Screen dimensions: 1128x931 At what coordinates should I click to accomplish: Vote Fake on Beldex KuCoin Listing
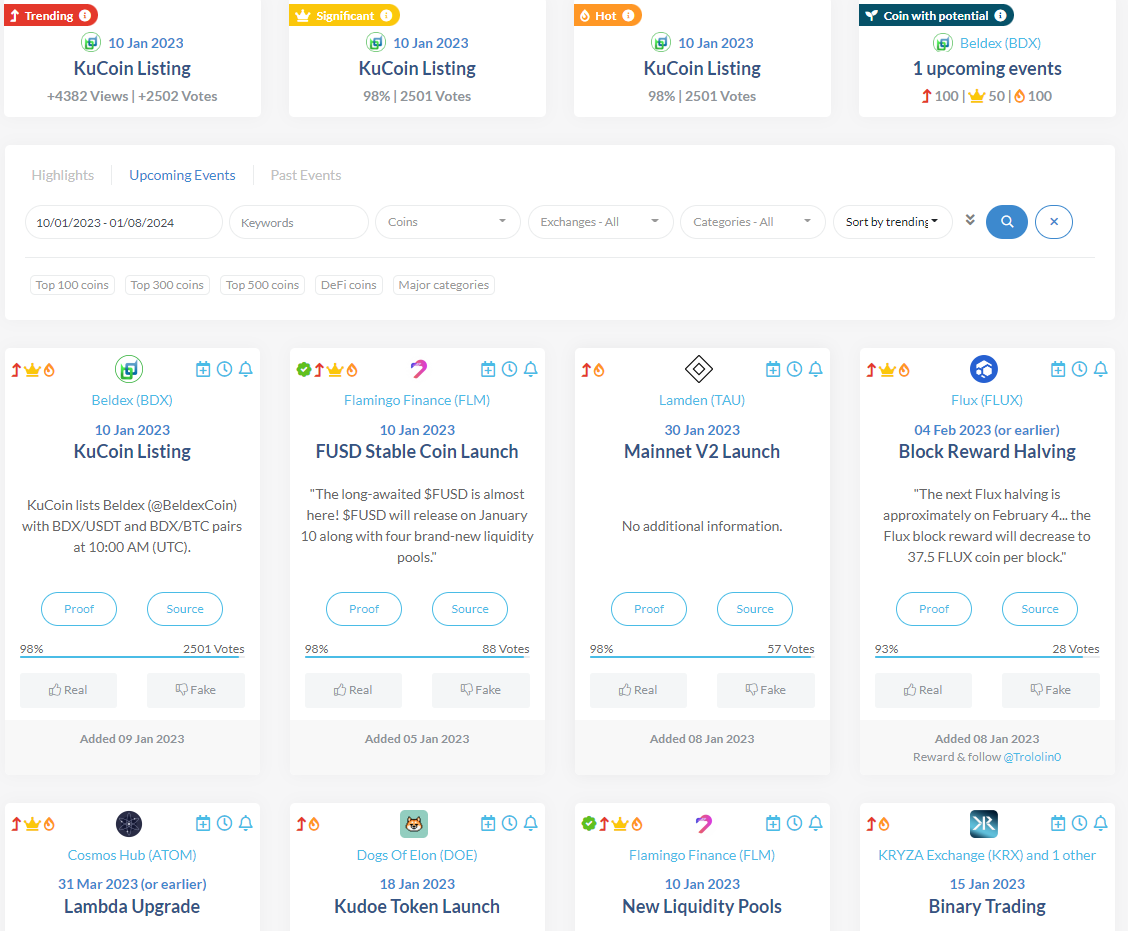196,690
